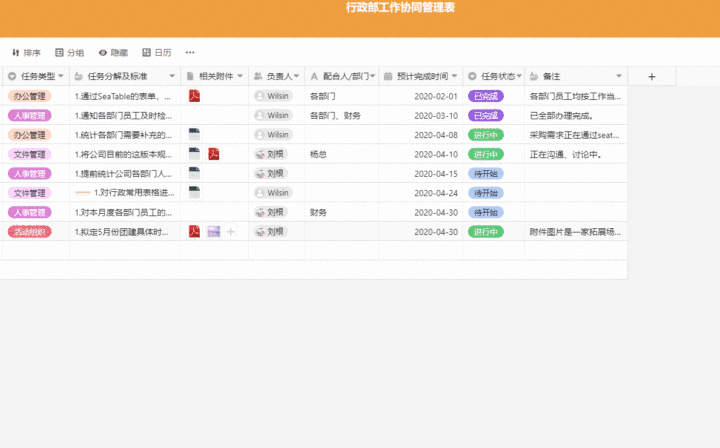Click the 进行中 status in the 2020-04-10 row
The width and height of the screenshot is (720, 448).
486,154
